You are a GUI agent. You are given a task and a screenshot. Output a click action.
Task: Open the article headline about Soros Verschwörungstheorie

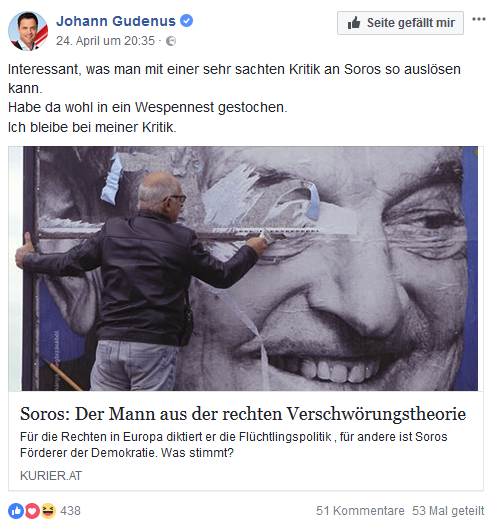click(x=243, y=414)
